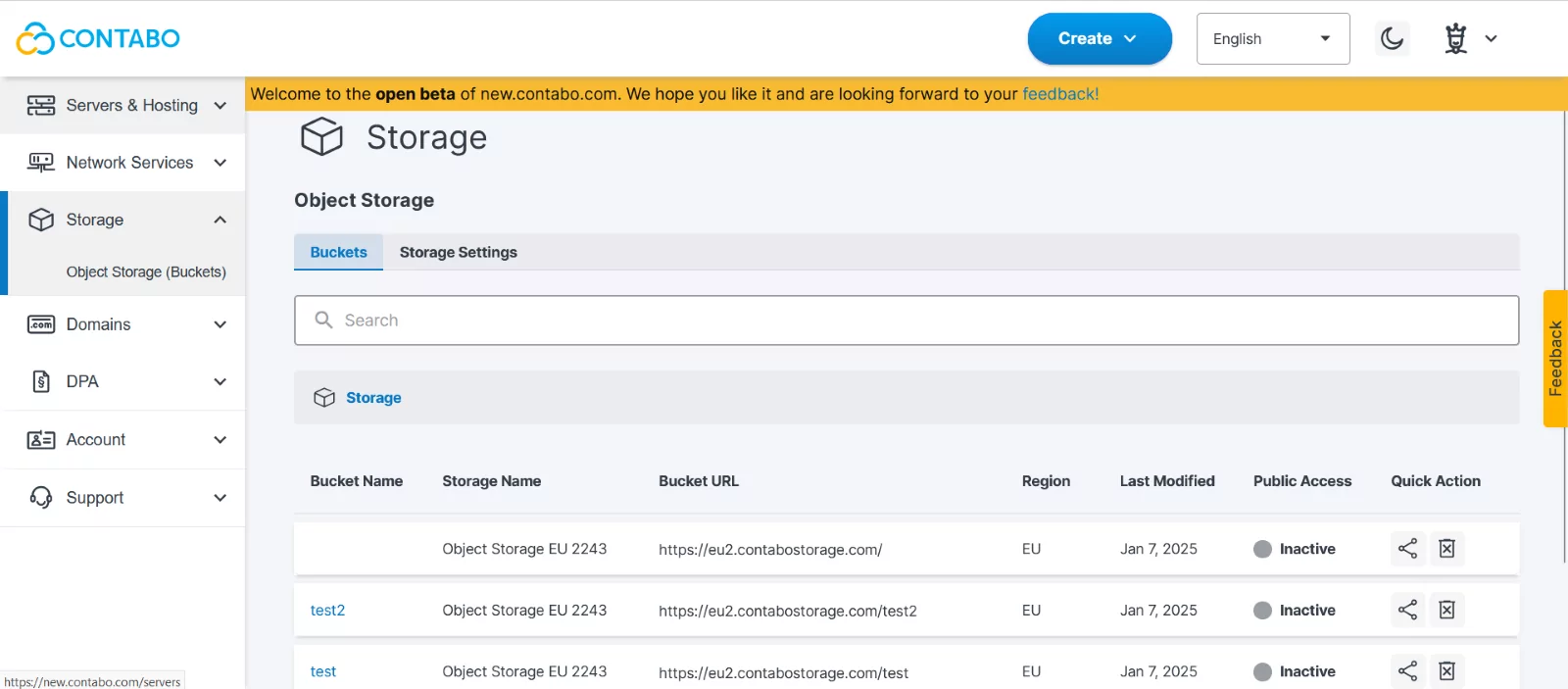Click the Storage cube icon in sidebar

pyautogui.click(x=41, y=220)
